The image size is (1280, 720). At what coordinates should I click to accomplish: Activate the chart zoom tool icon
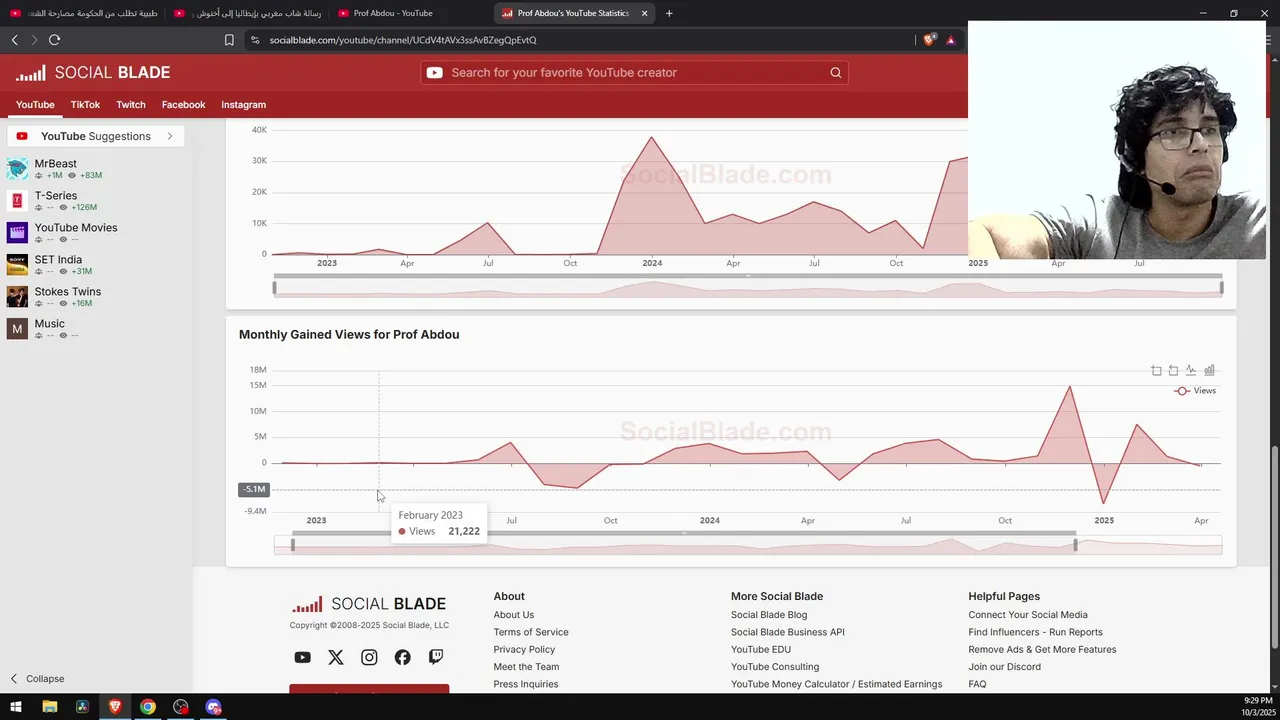pyautogui.click(x=1156, y=370)
